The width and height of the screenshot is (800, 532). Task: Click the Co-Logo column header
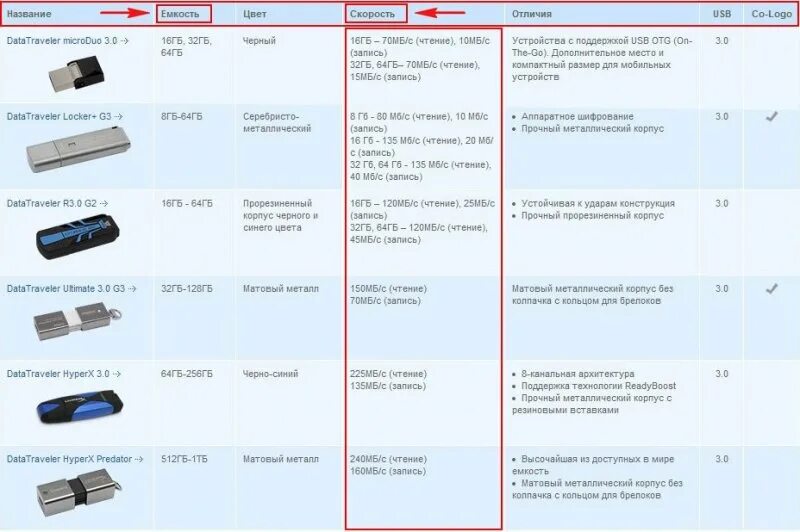coord(771,14)
